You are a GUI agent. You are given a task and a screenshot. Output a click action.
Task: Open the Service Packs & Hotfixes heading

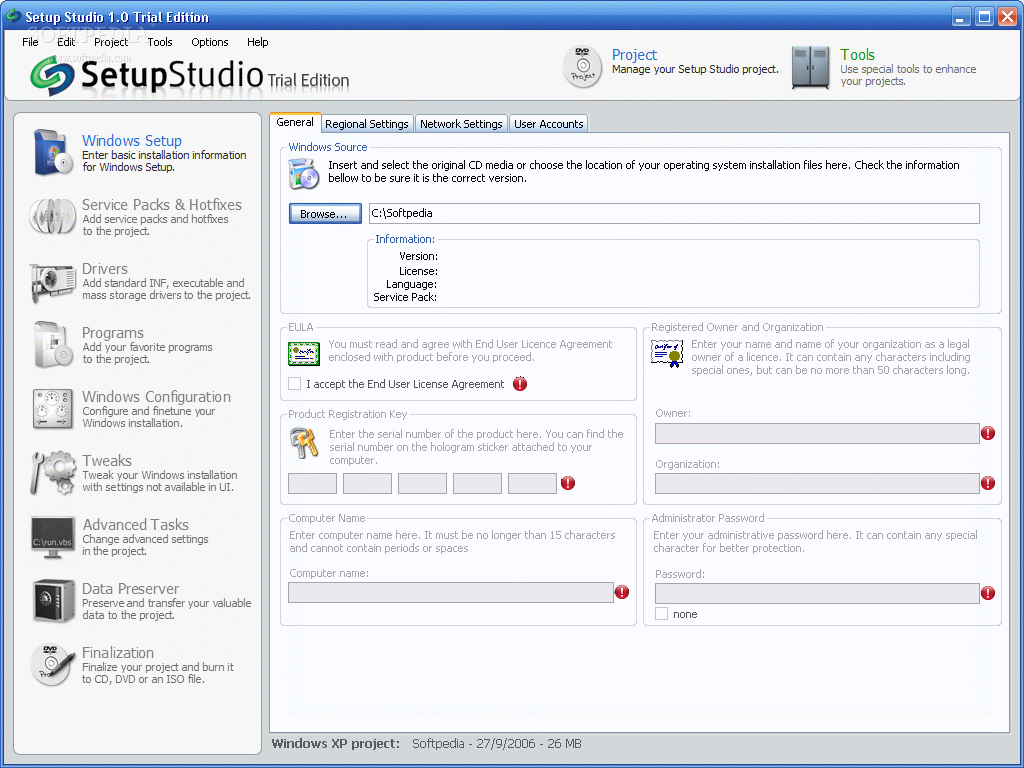point(162,204)
